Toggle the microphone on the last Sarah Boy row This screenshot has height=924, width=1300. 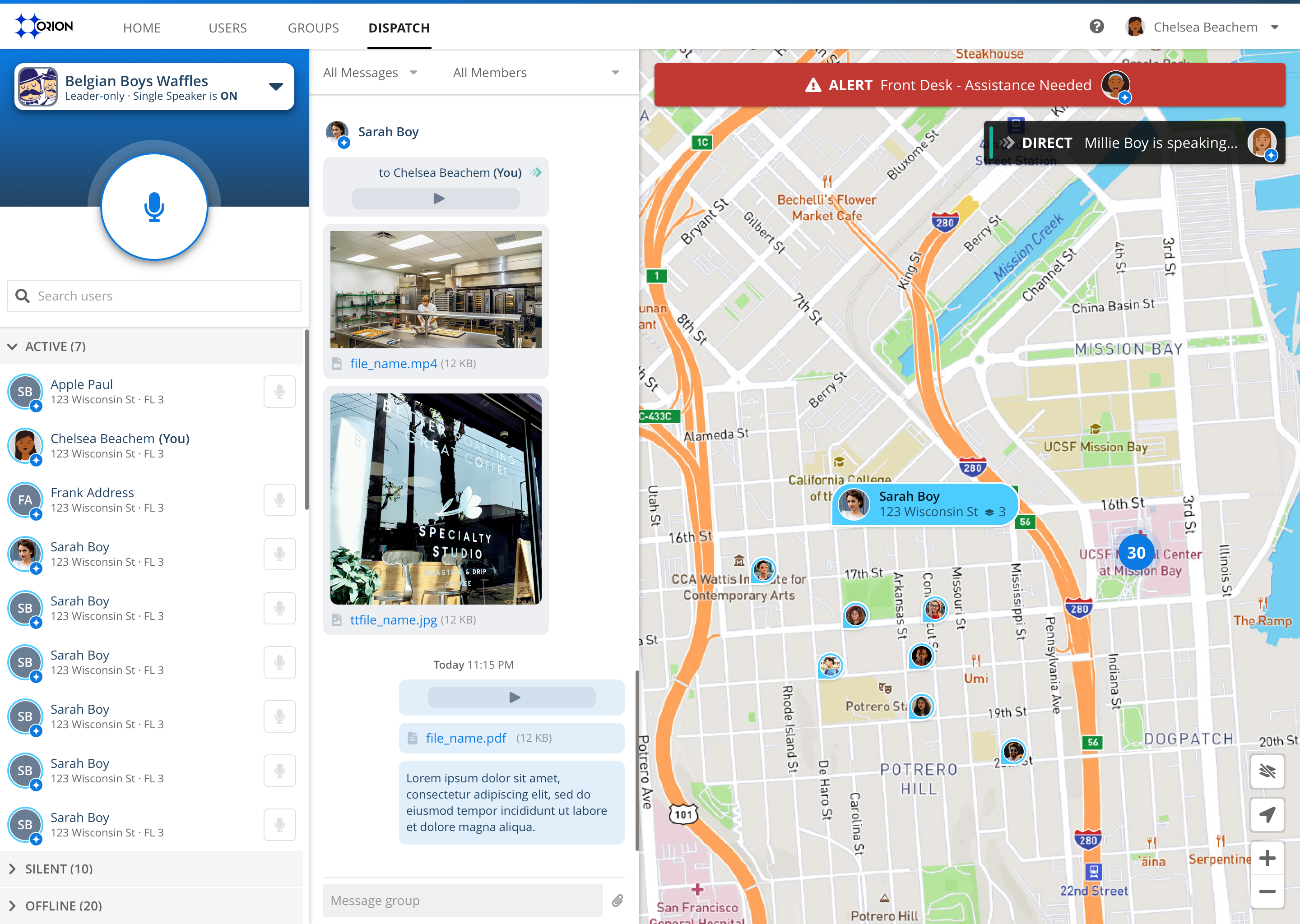(x=279, y=824)
